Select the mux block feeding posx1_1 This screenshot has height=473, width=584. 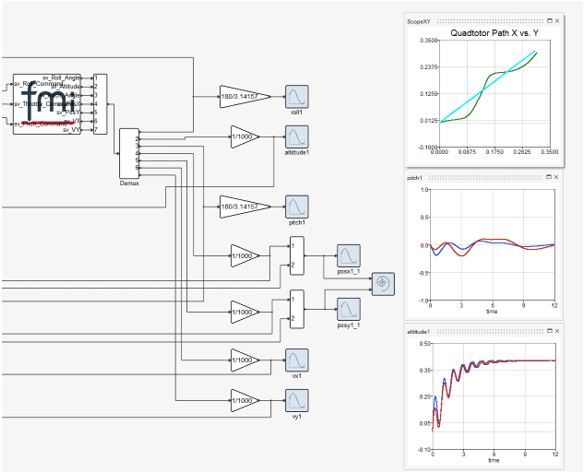tap(297, 256)
